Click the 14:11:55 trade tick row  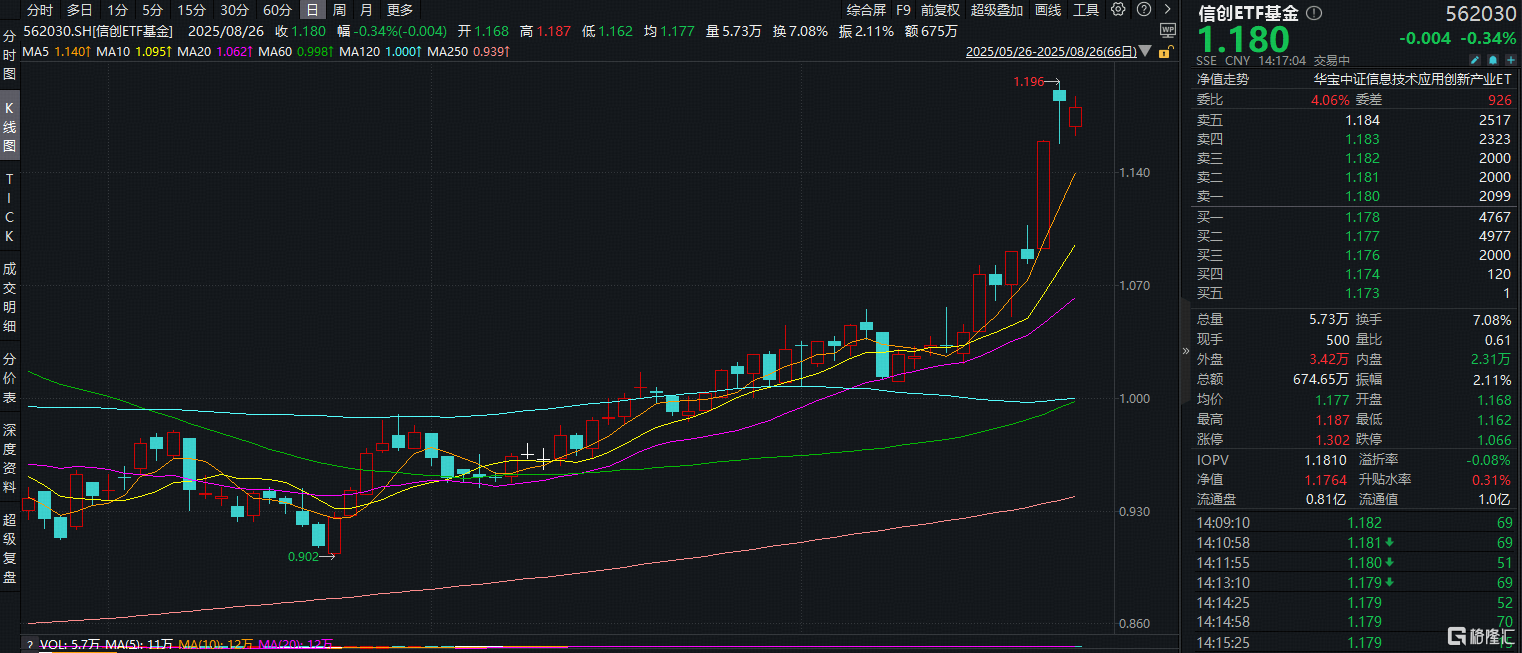1354,562
